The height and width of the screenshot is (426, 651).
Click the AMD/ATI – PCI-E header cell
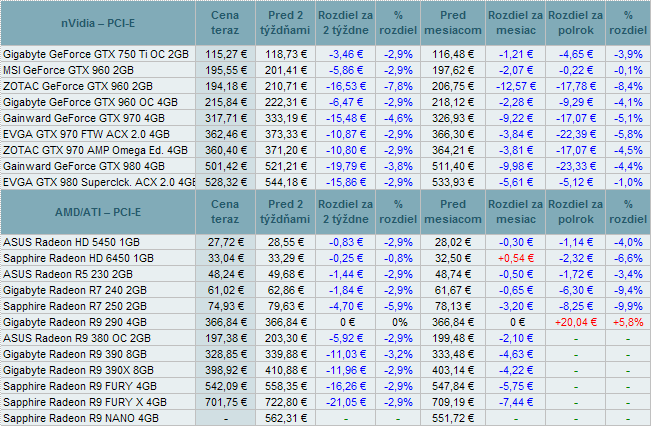pyautogui.click(x=98, y=212)
